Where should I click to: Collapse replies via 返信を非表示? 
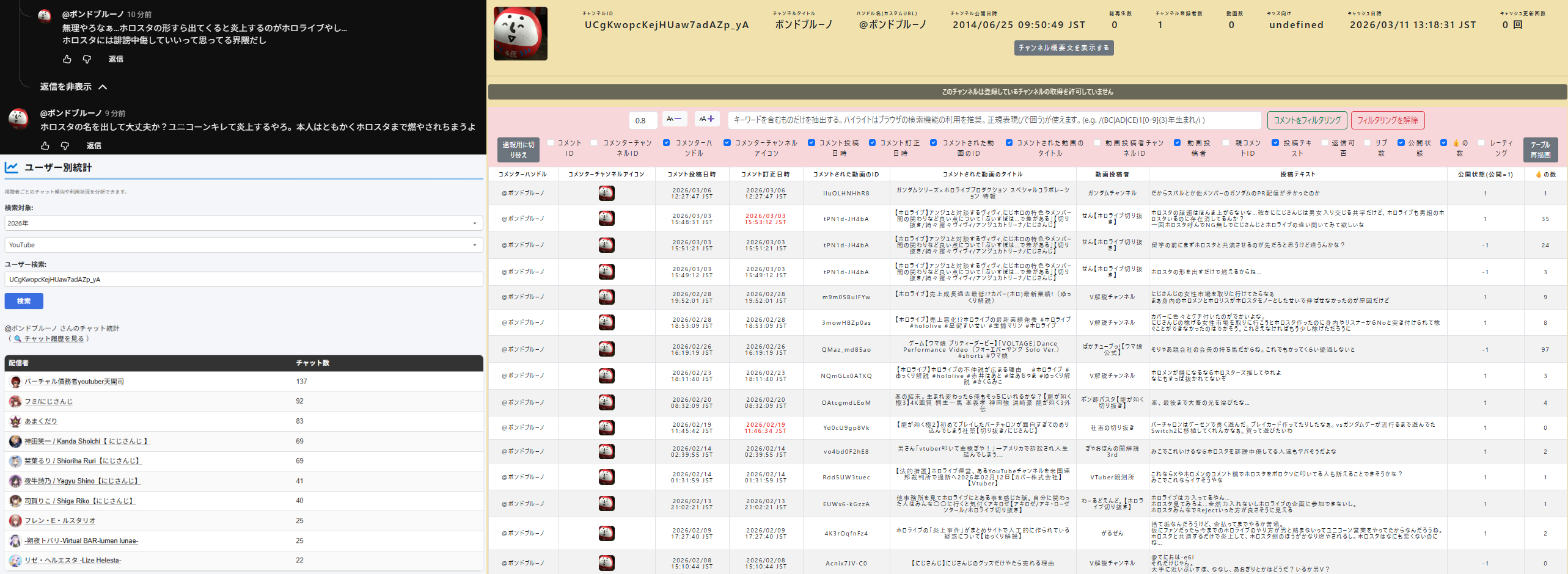[73, 87]
